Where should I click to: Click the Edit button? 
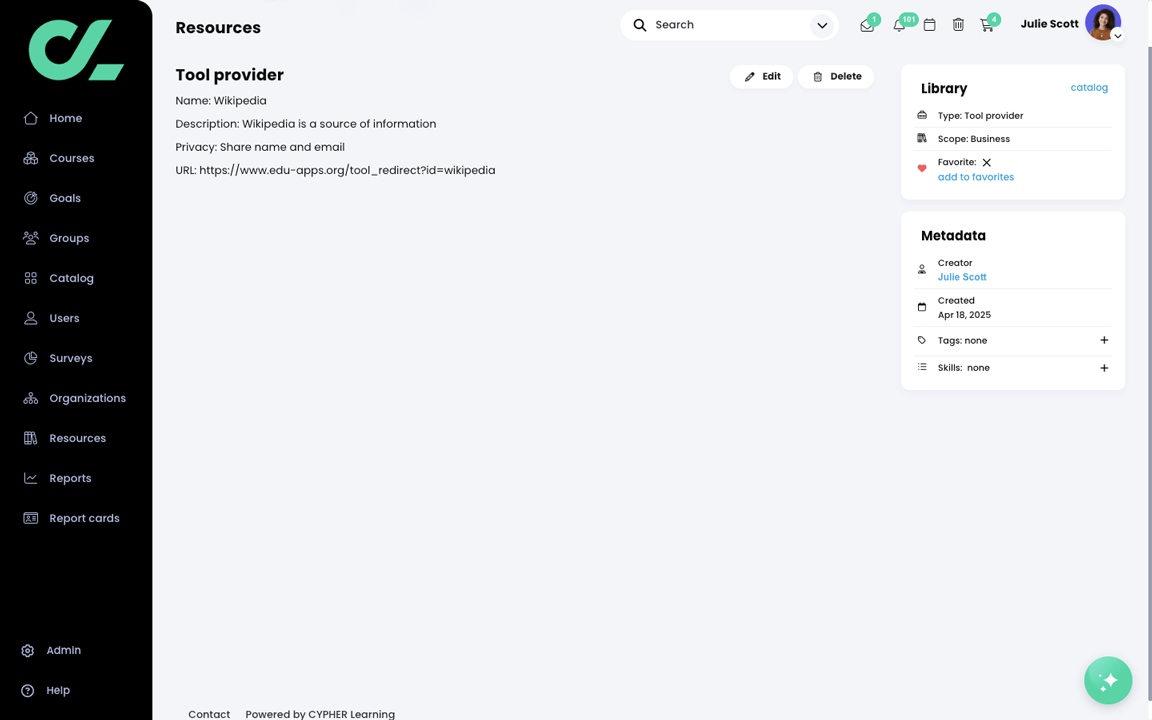pos(762,76)
